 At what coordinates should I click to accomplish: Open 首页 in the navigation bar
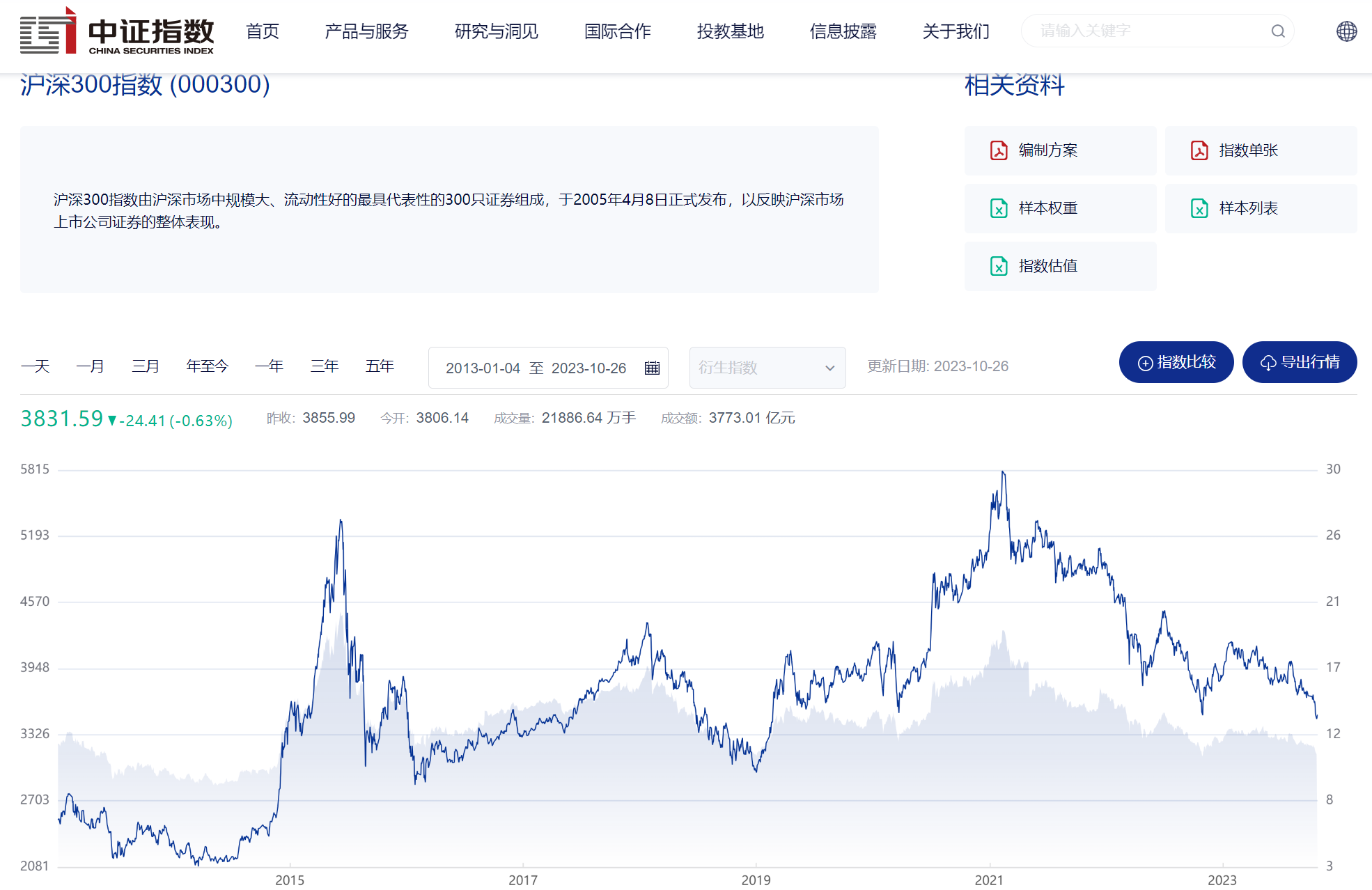click(263, 31)
